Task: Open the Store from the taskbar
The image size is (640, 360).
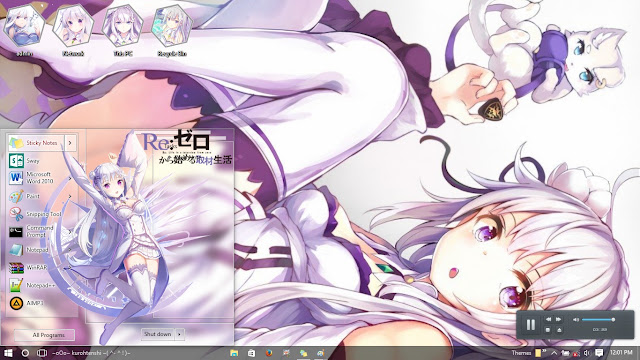Action: click(x=251, y=353)
